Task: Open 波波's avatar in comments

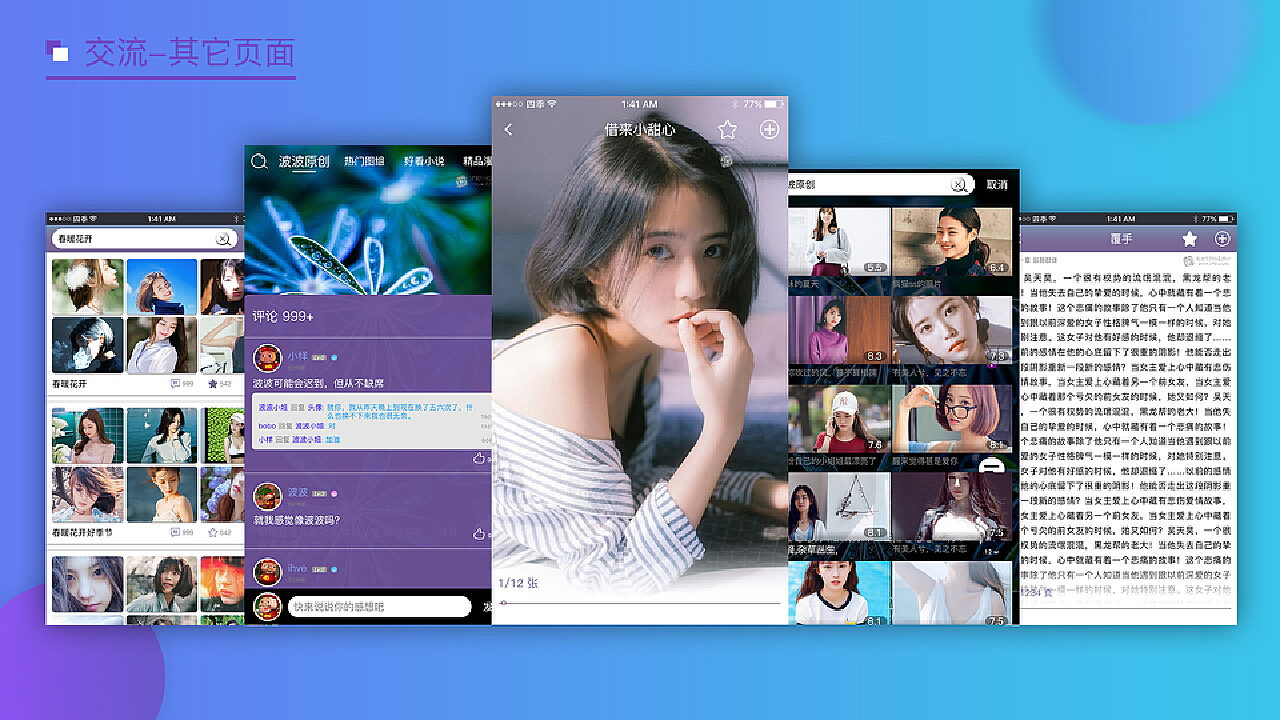Action: click(267, 495)
